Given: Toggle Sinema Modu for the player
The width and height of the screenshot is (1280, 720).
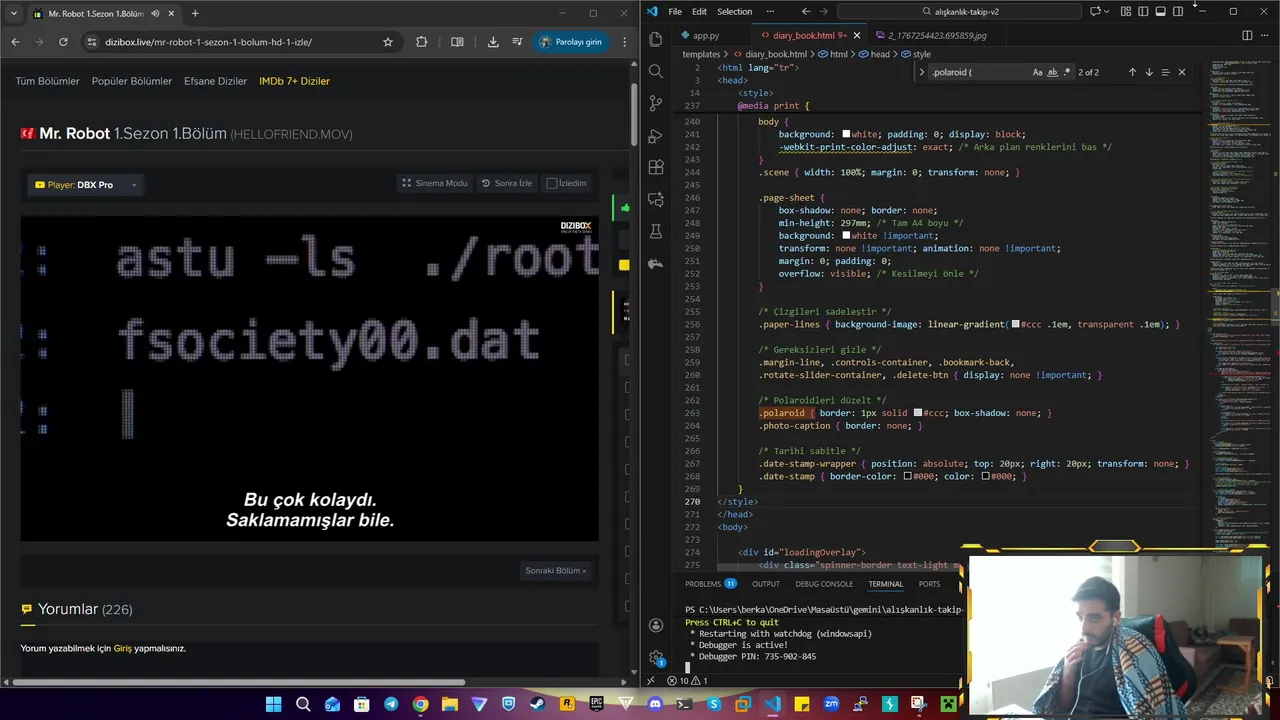Looking at the screenshot, I should 434,183.
